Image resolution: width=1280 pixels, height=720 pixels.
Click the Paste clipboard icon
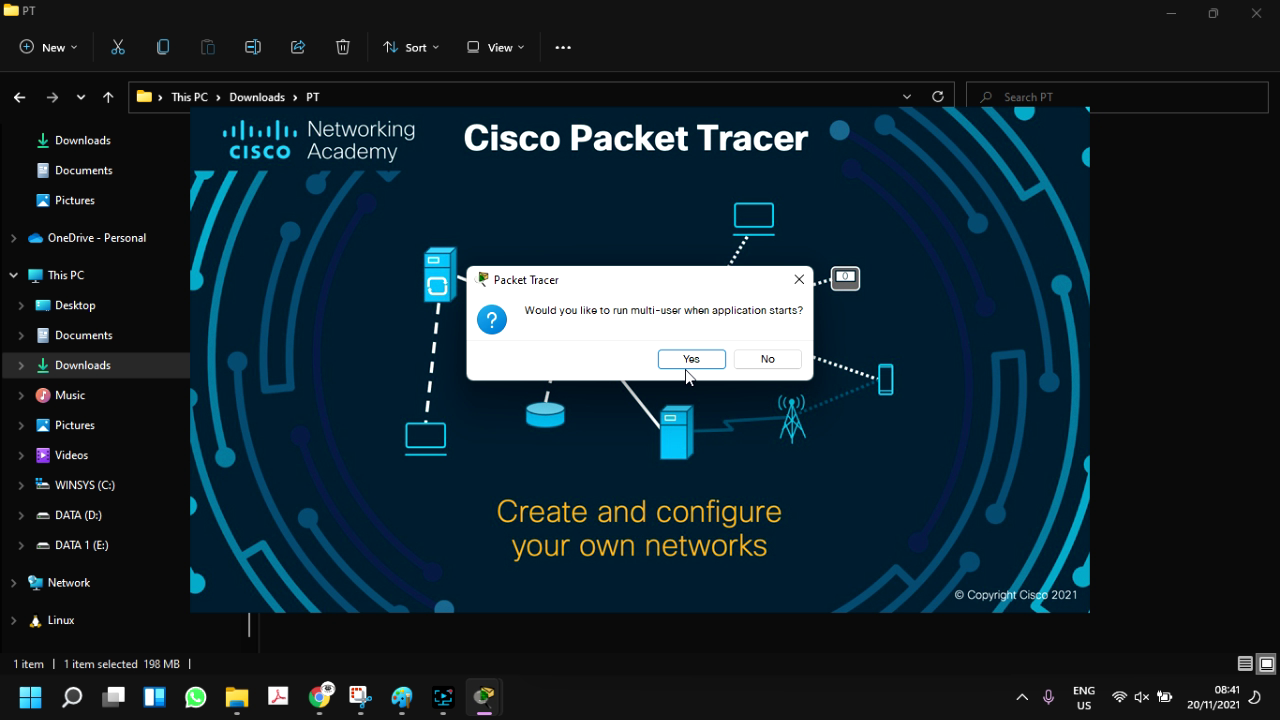tap(208, 47)
